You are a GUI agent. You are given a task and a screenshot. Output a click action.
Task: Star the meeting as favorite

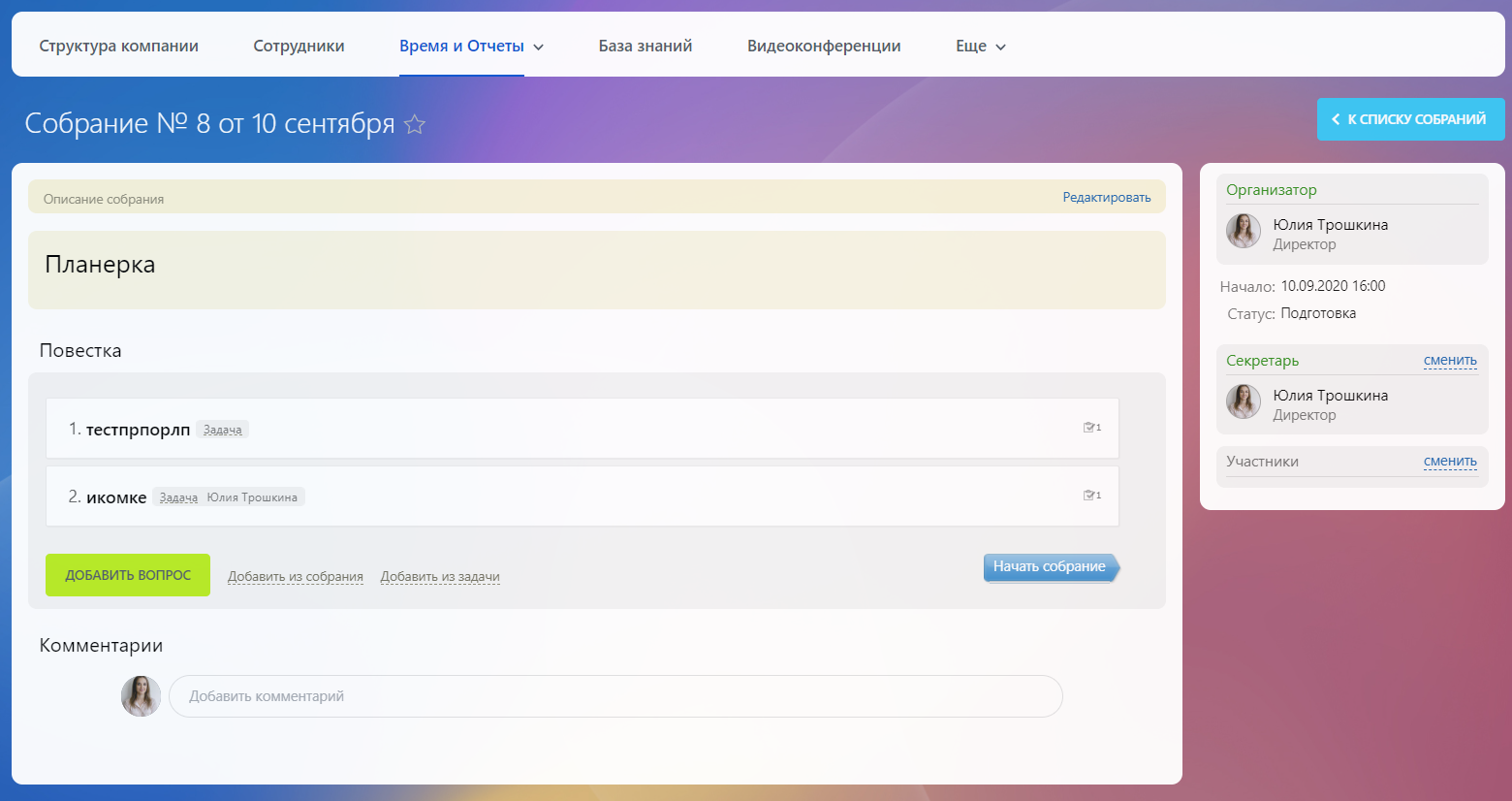coord(415,124)
